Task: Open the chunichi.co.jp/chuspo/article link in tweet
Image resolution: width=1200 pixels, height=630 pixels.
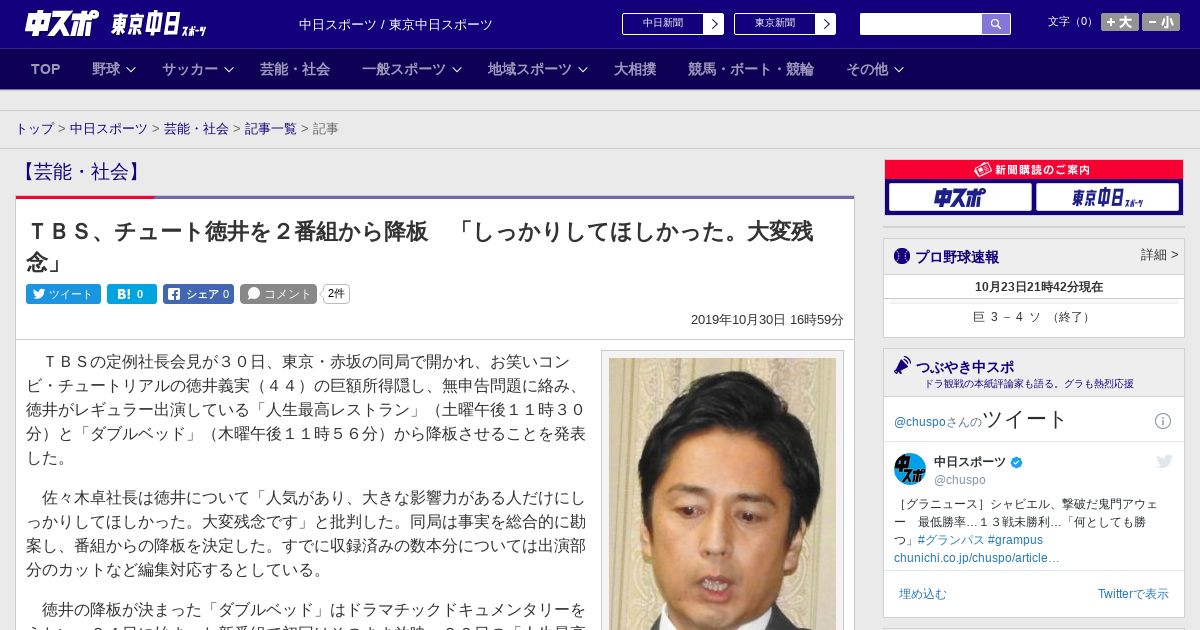Action: [977, 558]
